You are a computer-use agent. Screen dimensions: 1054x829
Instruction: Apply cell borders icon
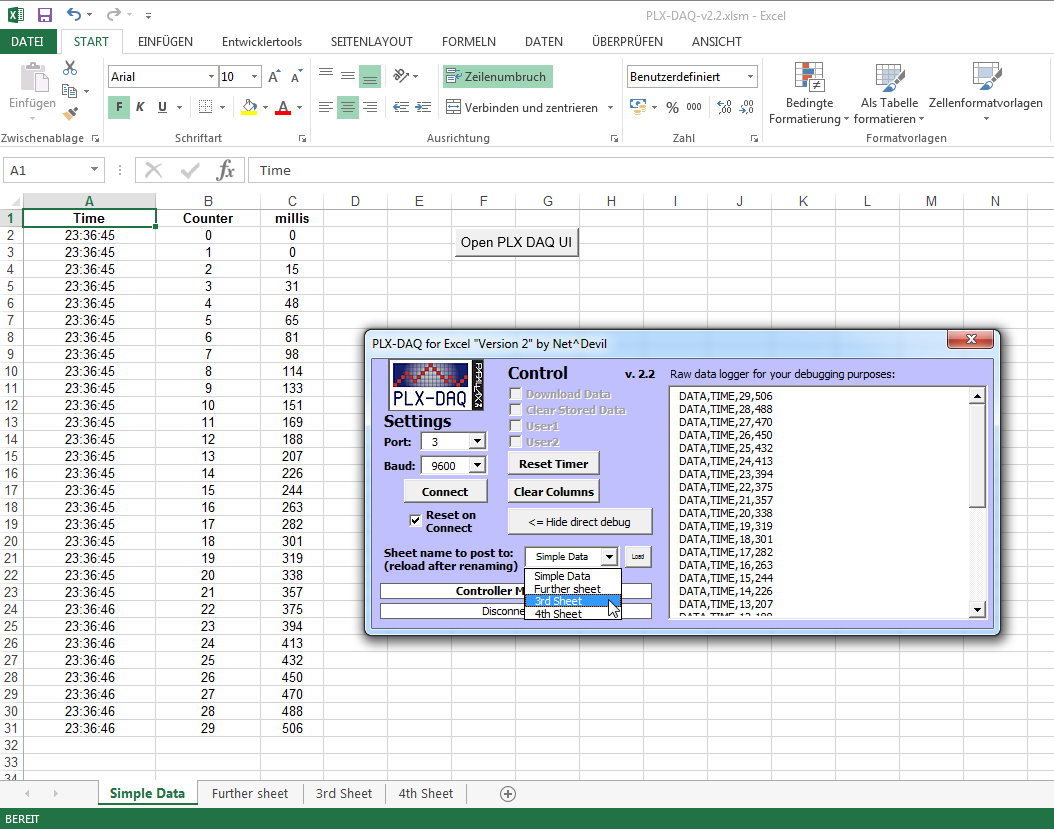(x=206, y=107)
